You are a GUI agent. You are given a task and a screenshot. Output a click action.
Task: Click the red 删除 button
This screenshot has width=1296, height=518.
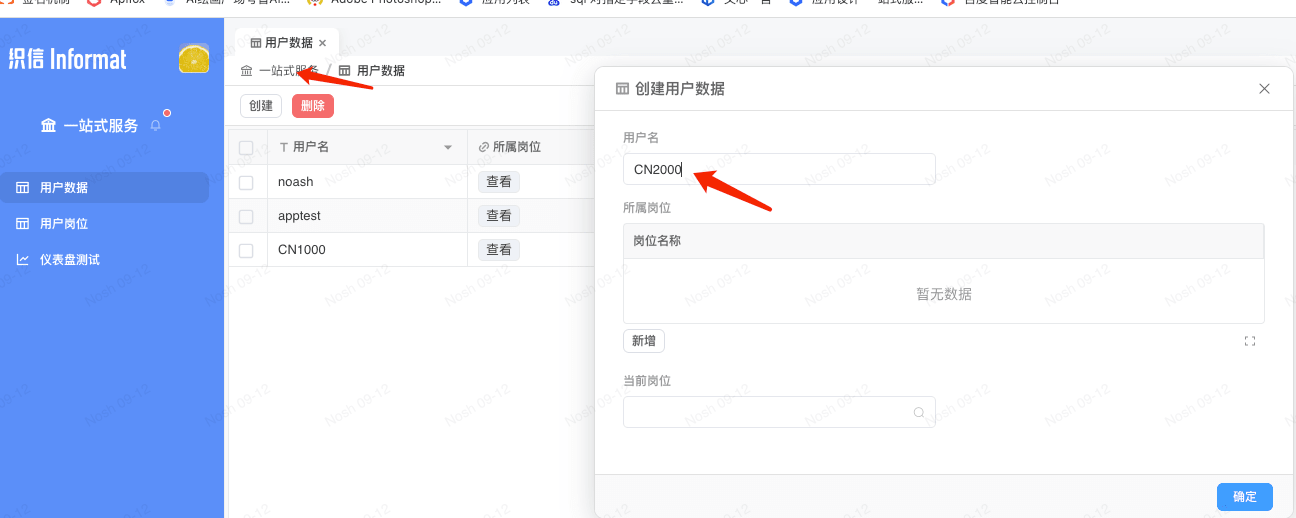[313, 106]
